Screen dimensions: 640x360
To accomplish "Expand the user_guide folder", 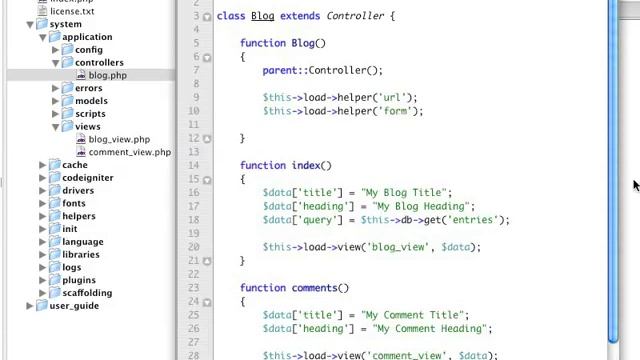I will pyautogui.click(x=29, y=306).
